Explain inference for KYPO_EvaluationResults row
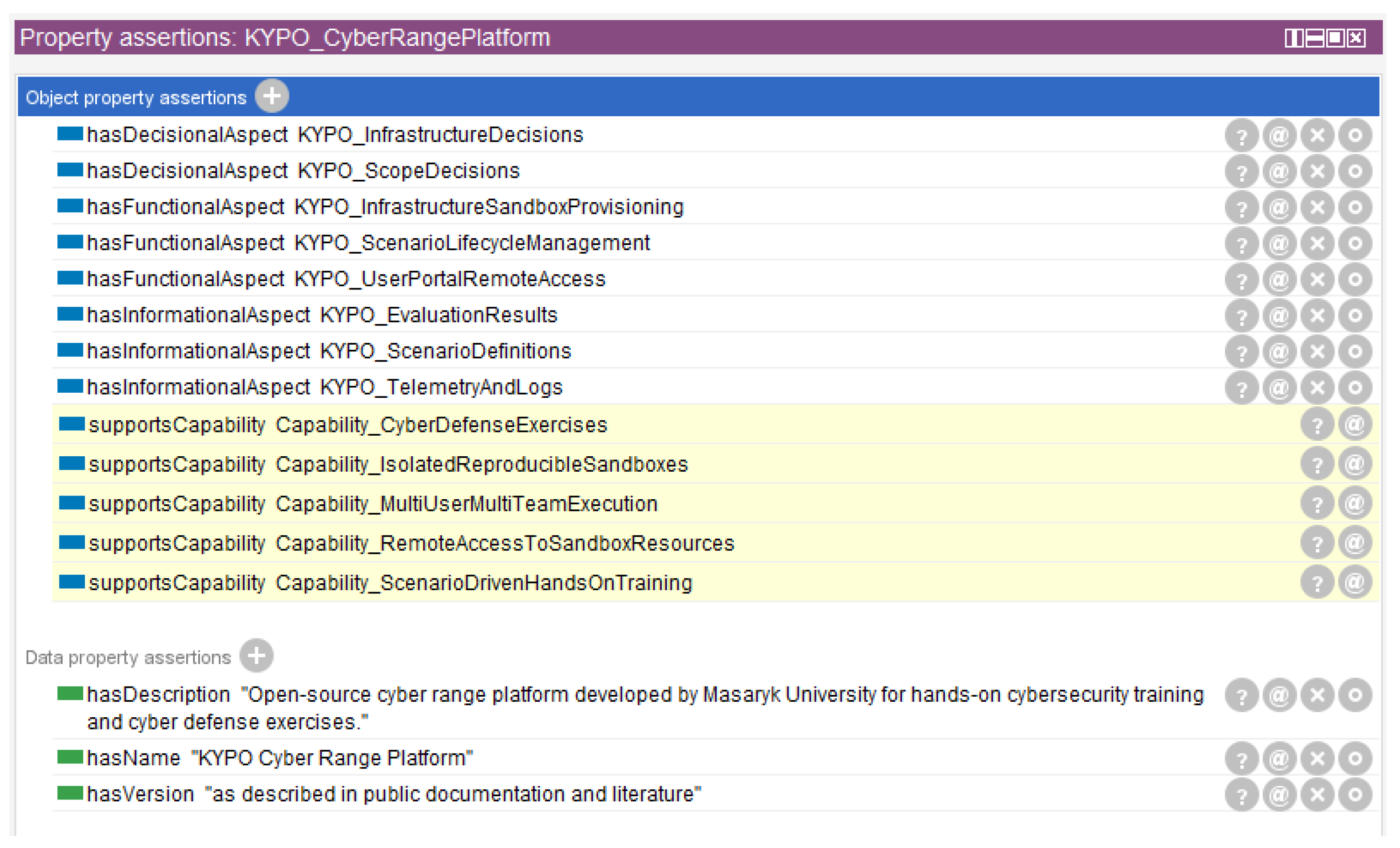Image resolution: width=1400 pixels, height=848 pixels. pos(1242,315)
